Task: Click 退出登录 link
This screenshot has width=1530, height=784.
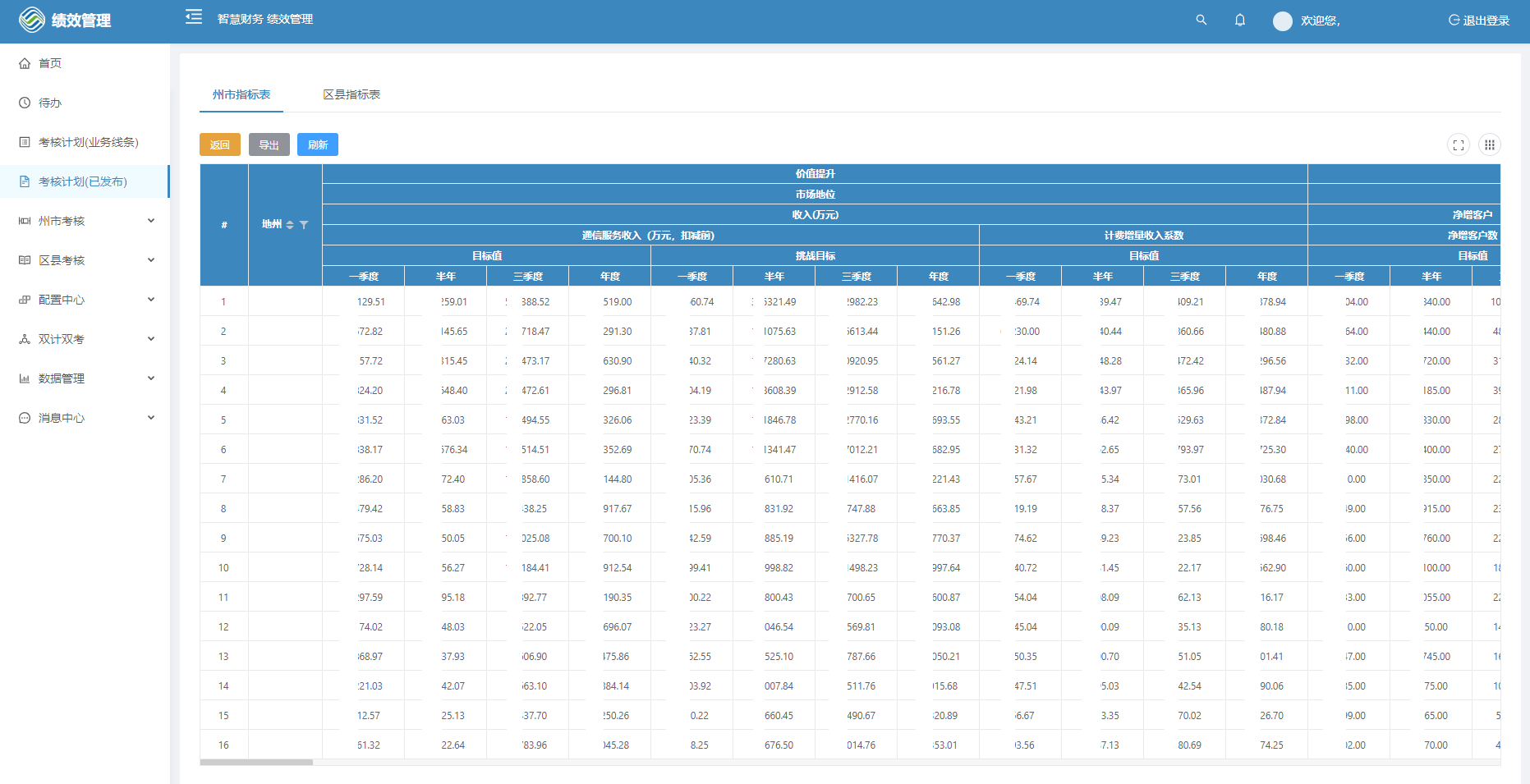Action: [1479, 21]
